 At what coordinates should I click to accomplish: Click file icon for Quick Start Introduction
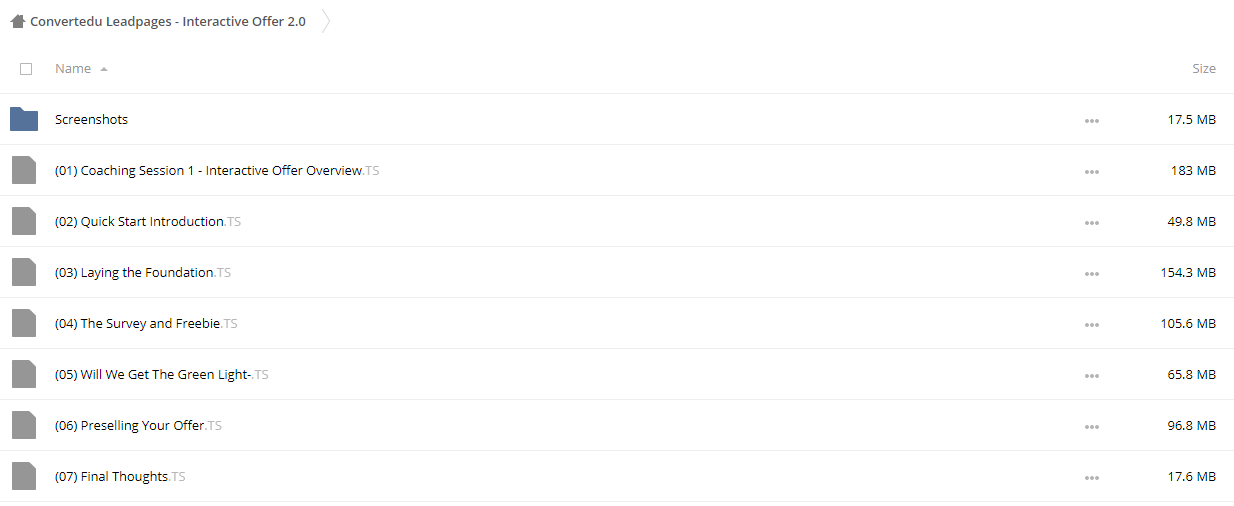coord(24,221)
